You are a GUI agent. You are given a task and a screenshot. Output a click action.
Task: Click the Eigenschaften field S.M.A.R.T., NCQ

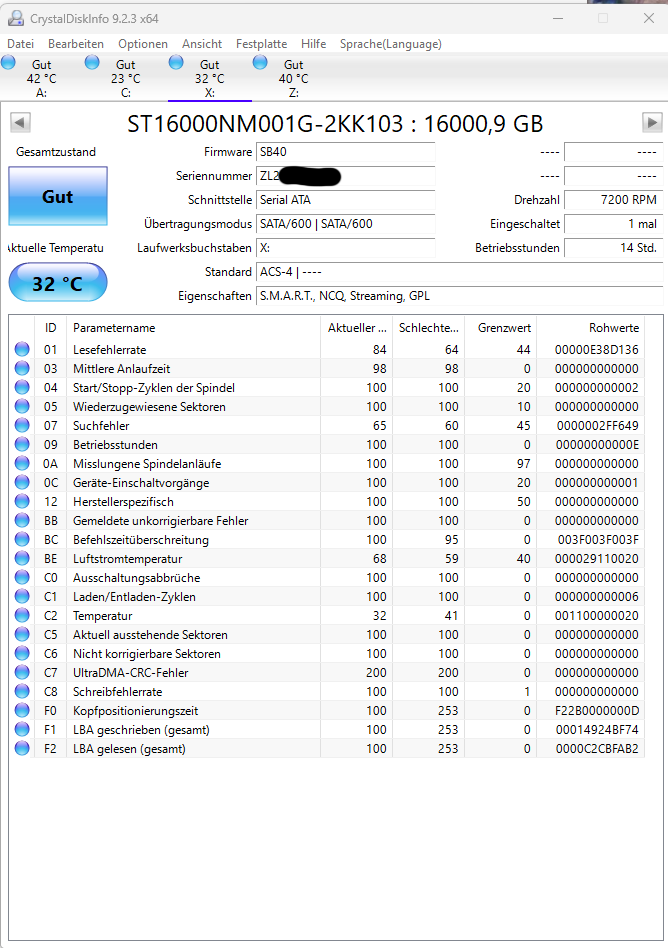(459, 296)
